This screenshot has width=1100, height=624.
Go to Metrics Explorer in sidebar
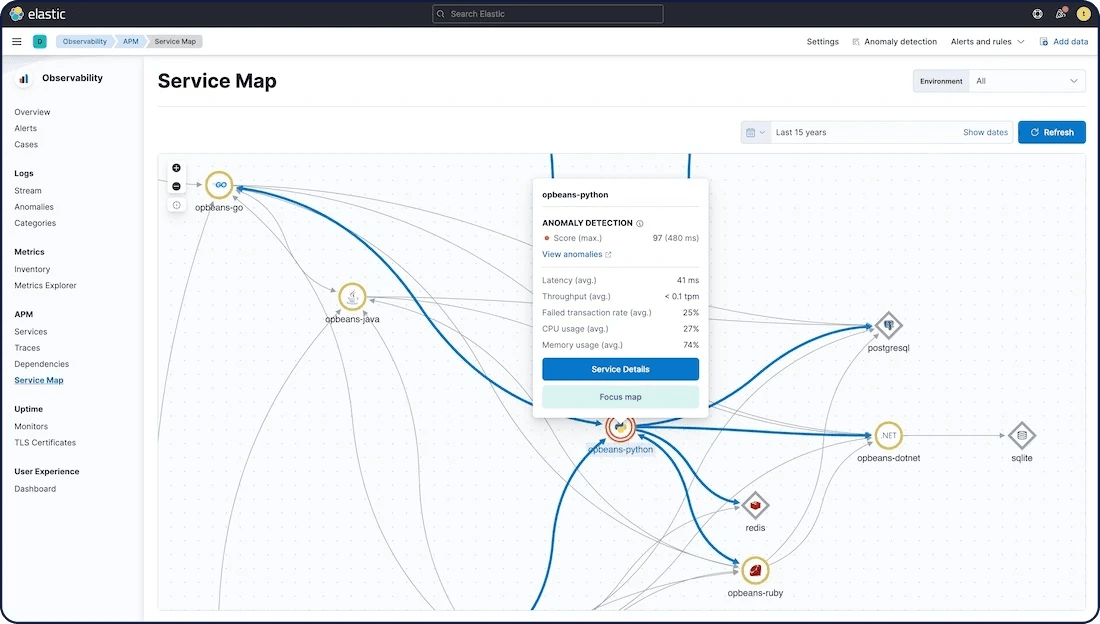45,285
